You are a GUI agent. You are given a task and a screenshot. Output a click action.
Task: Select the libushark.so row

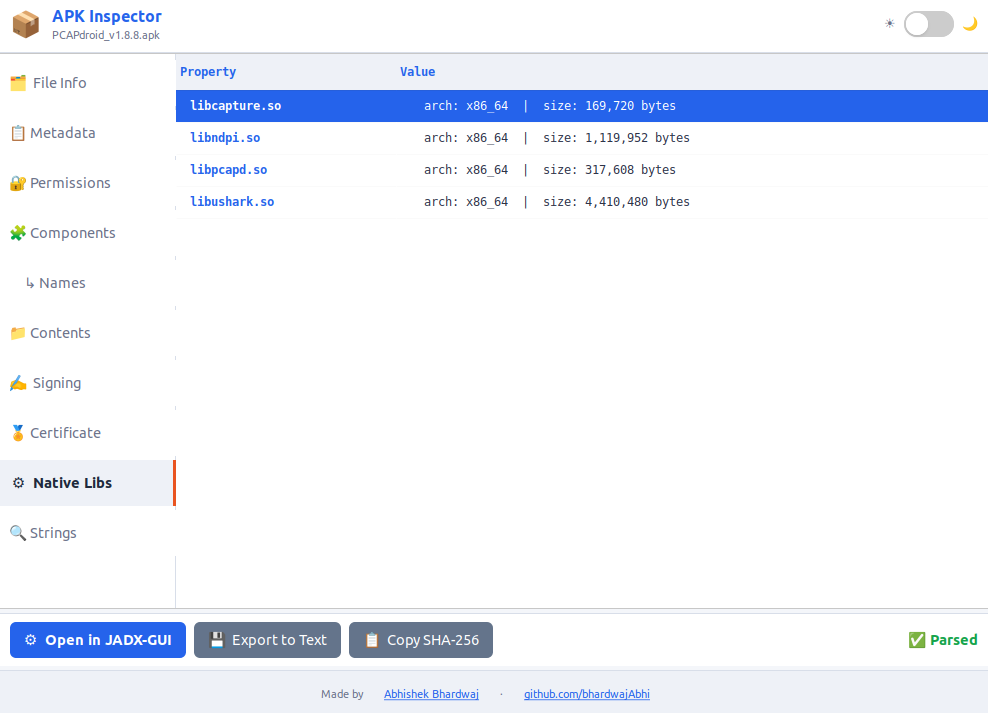582,202
